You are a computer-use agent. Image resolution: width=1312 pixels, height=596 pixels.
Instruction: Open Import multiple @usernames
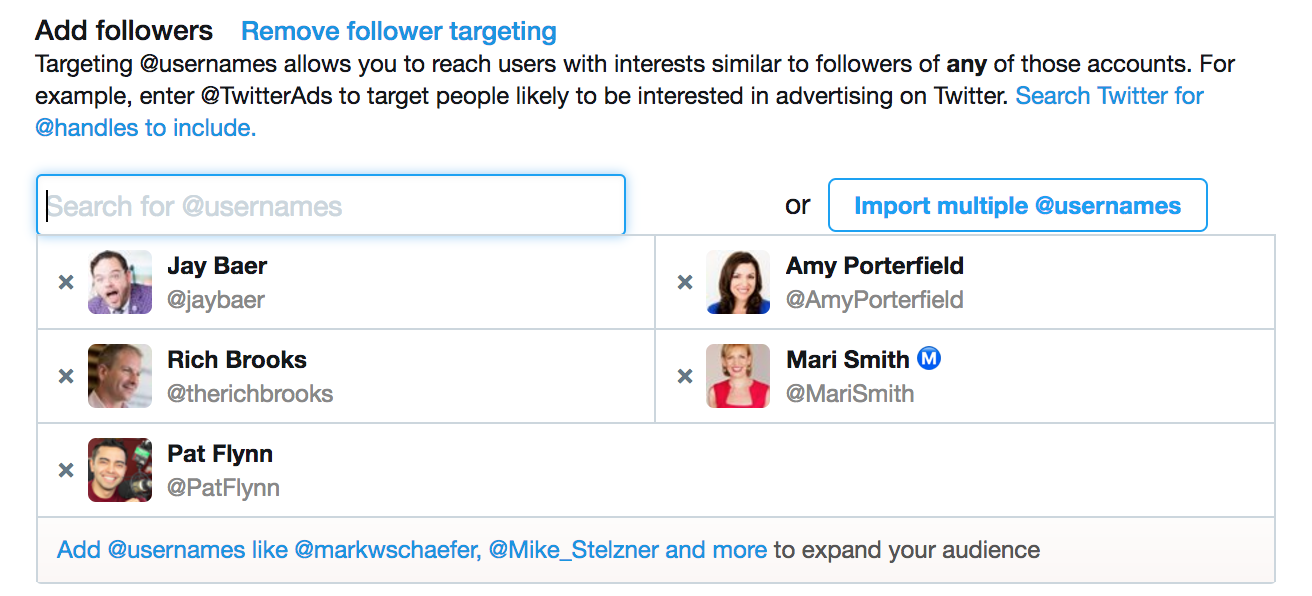point(1017,206)
